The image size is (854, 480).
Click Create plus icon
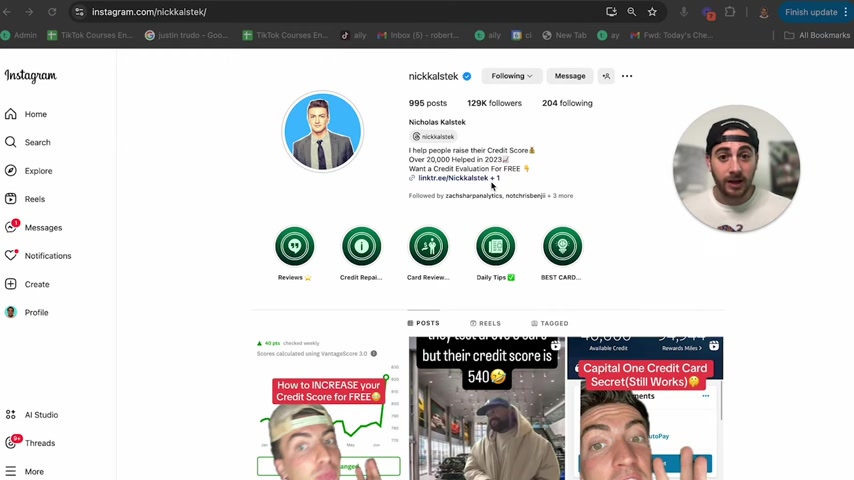(x=11, y=284)
